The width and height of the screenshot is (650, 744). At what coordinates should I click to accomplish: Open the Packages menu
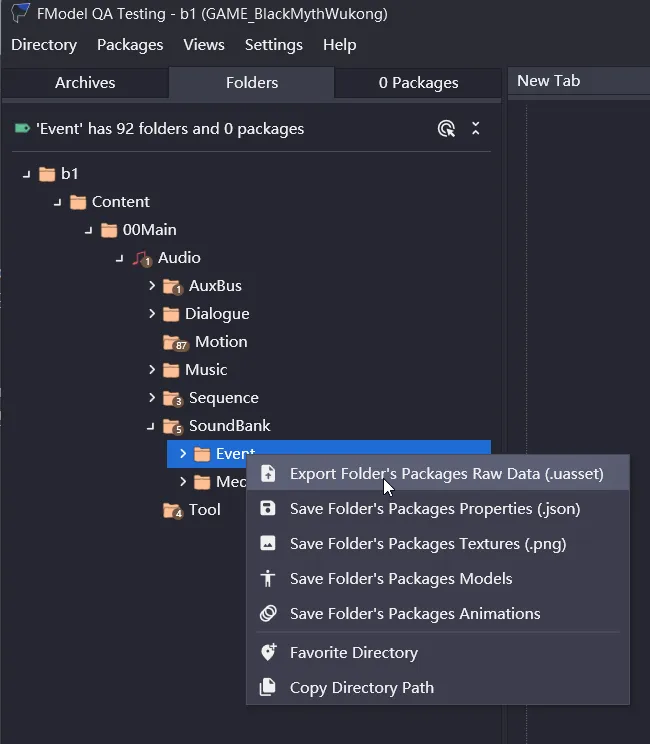130,45
